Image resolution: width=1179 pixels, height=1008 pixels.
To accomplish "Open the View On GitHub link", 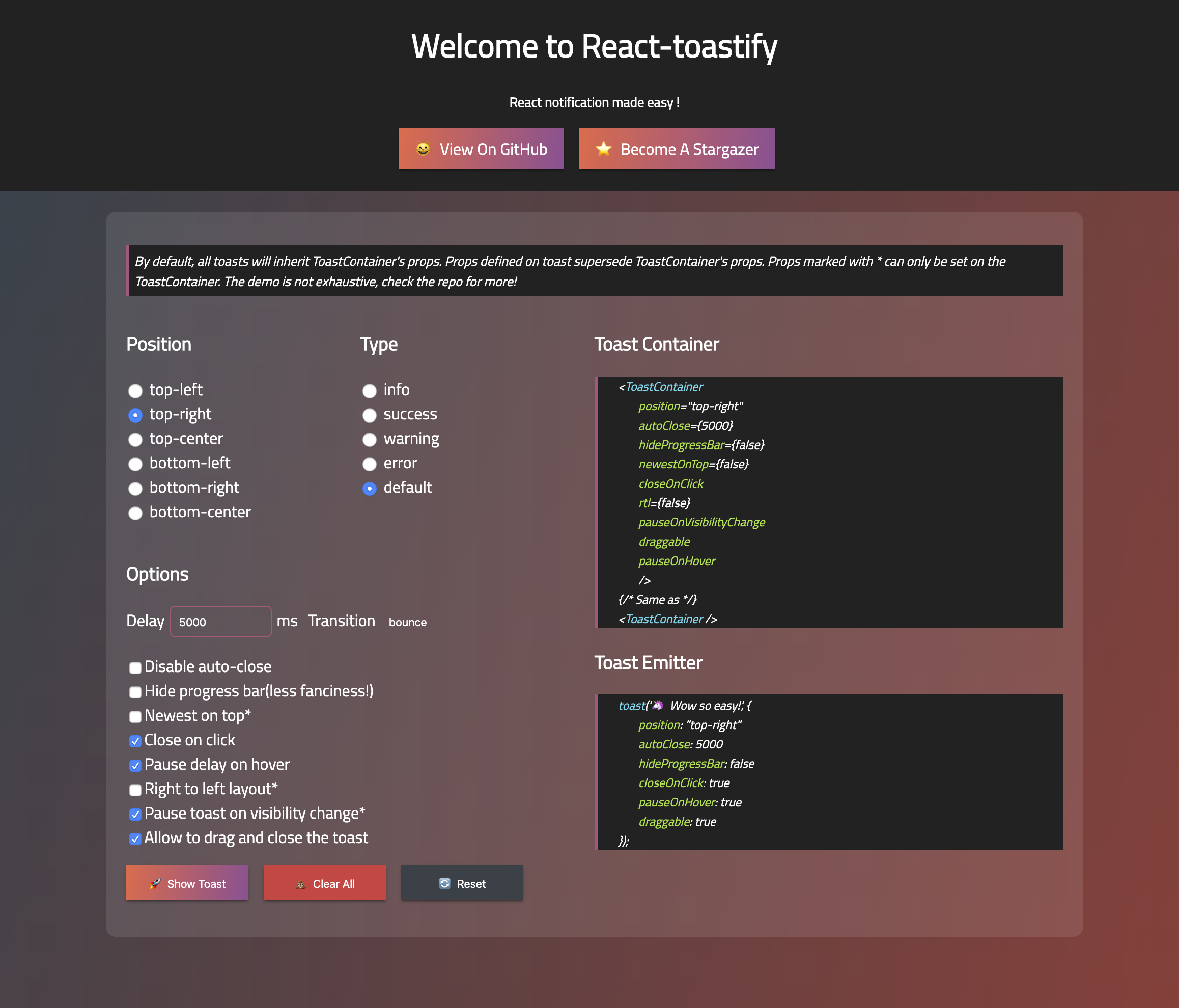I will coord(482,149).
